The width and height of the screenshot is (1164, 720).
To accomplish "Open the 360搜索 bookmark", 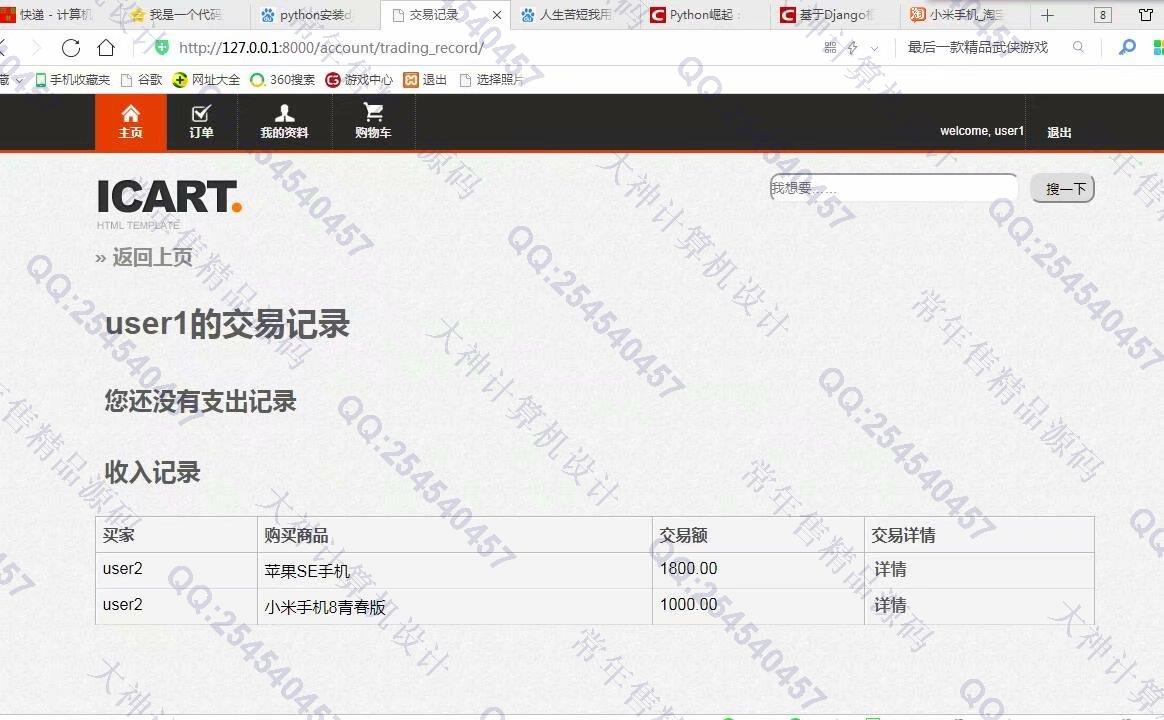I will pyautogui.click(x=283, y=79).
